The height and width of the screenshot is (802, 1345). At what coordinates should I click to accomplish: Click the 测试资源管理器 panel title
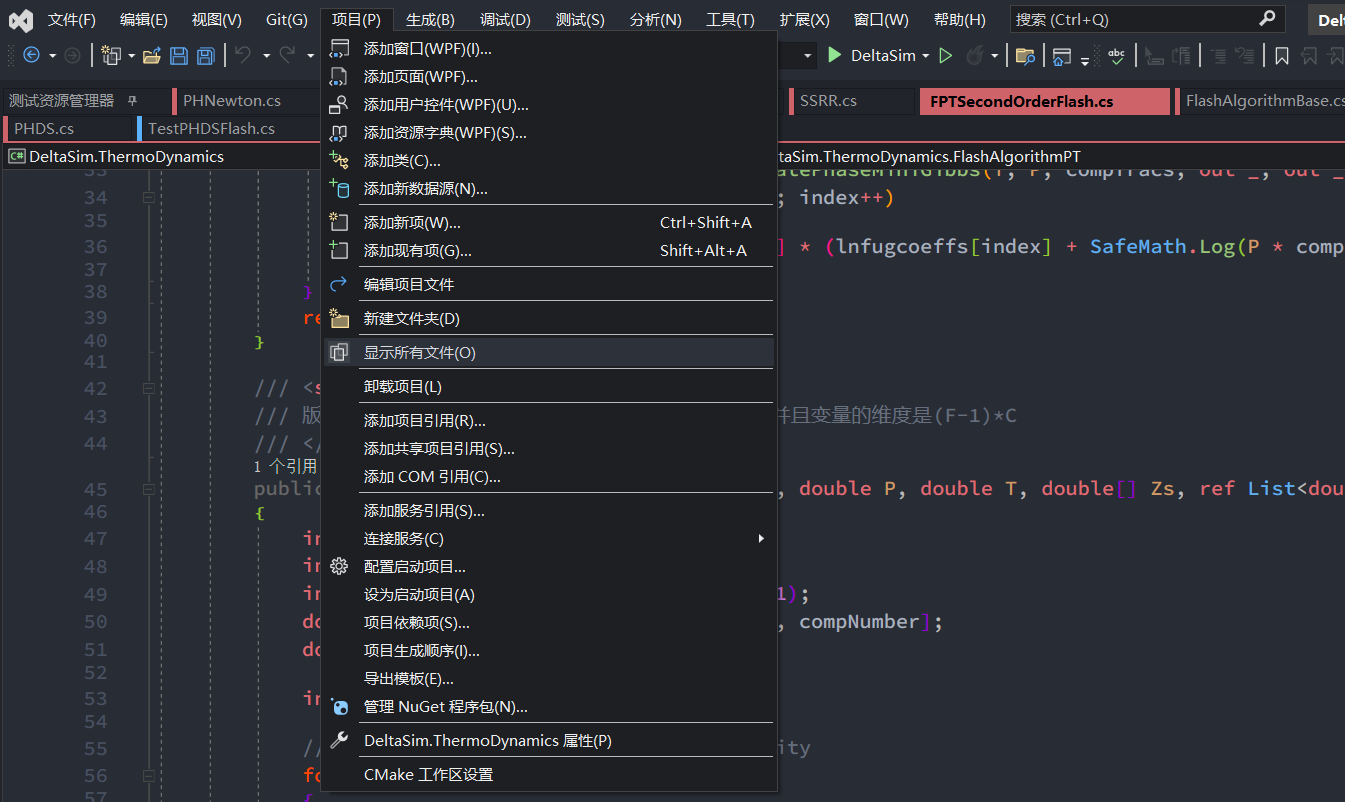(62, 101)
